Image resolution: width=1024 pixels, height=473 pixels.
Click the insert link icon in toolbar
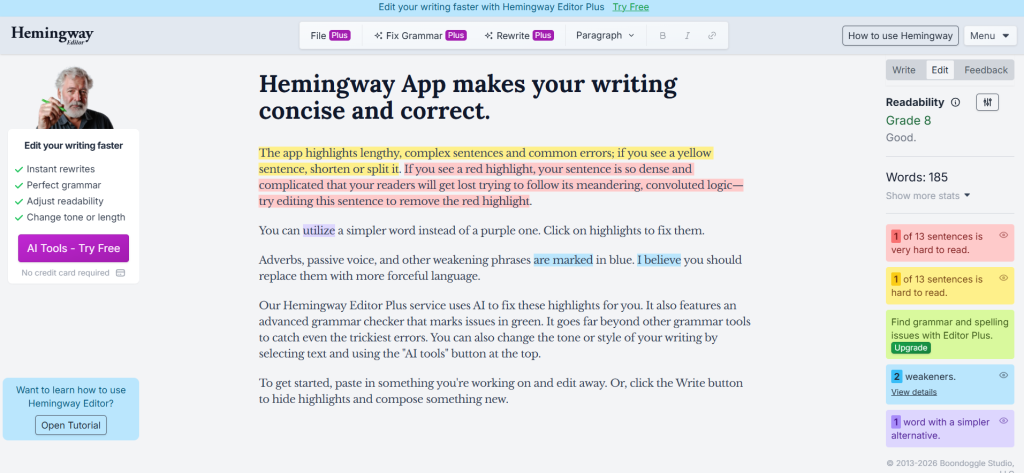pyautogui.click(x=712, y=36)
